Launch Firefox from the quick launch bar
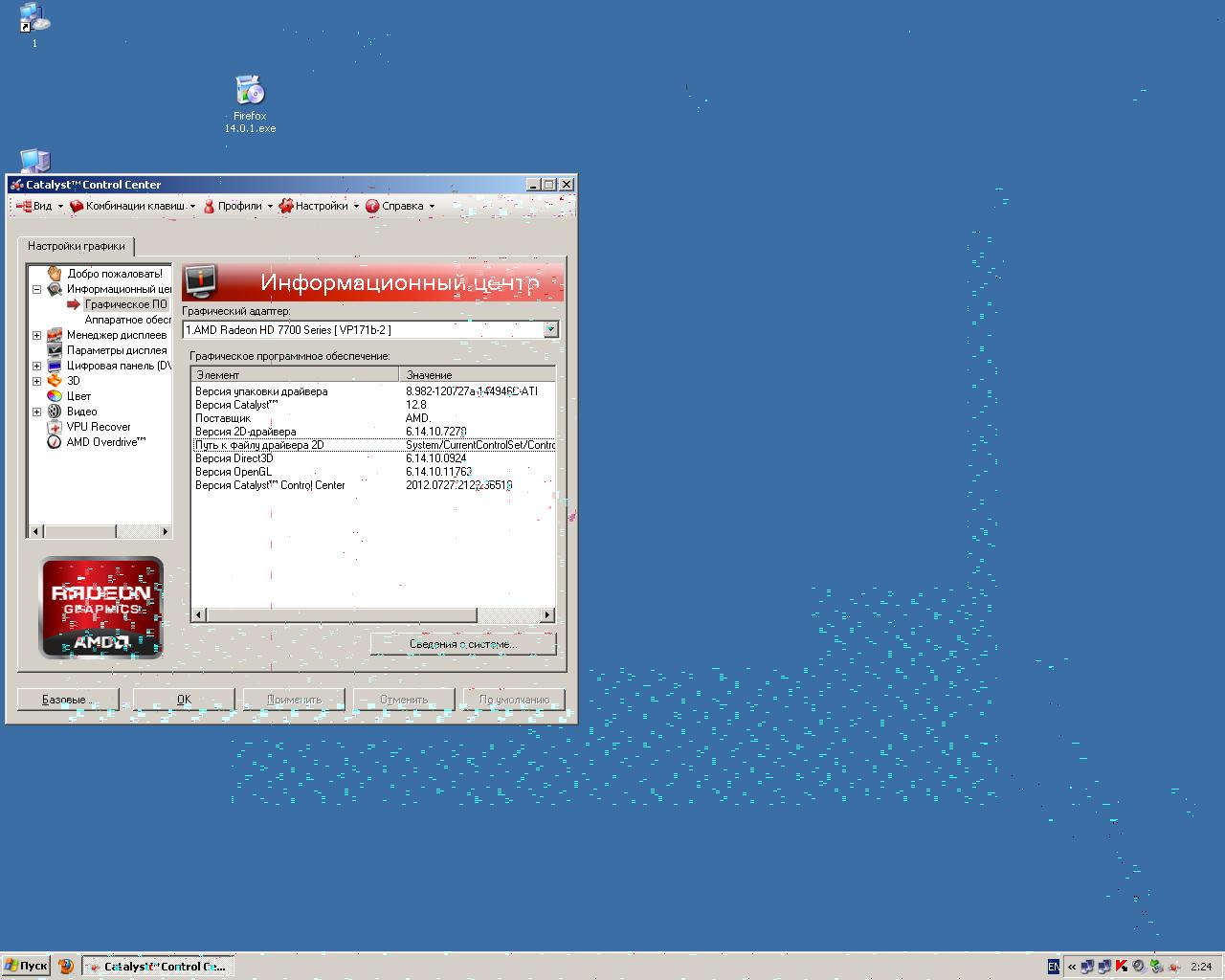The width and height of the screenshot is (1225, 980). click(66, 967)
